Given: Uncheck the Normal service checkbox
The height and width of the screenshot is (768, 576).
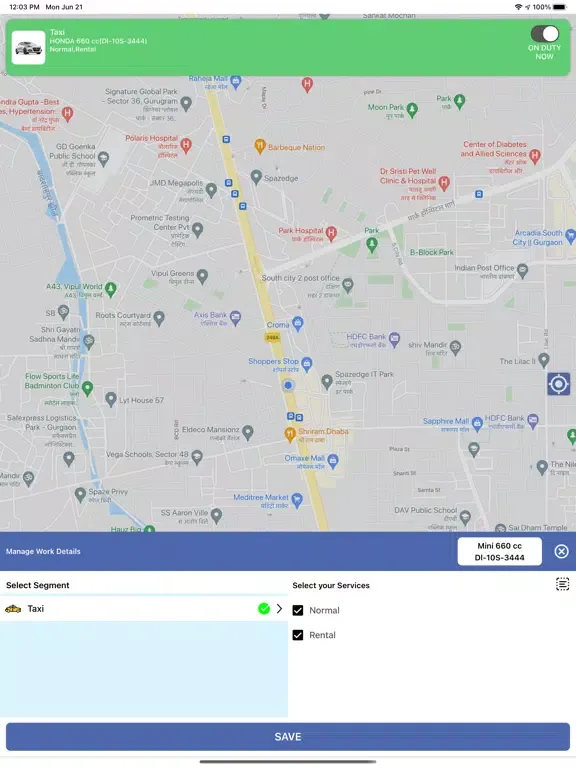Looking at the screenshot, I should pos(298,610).
